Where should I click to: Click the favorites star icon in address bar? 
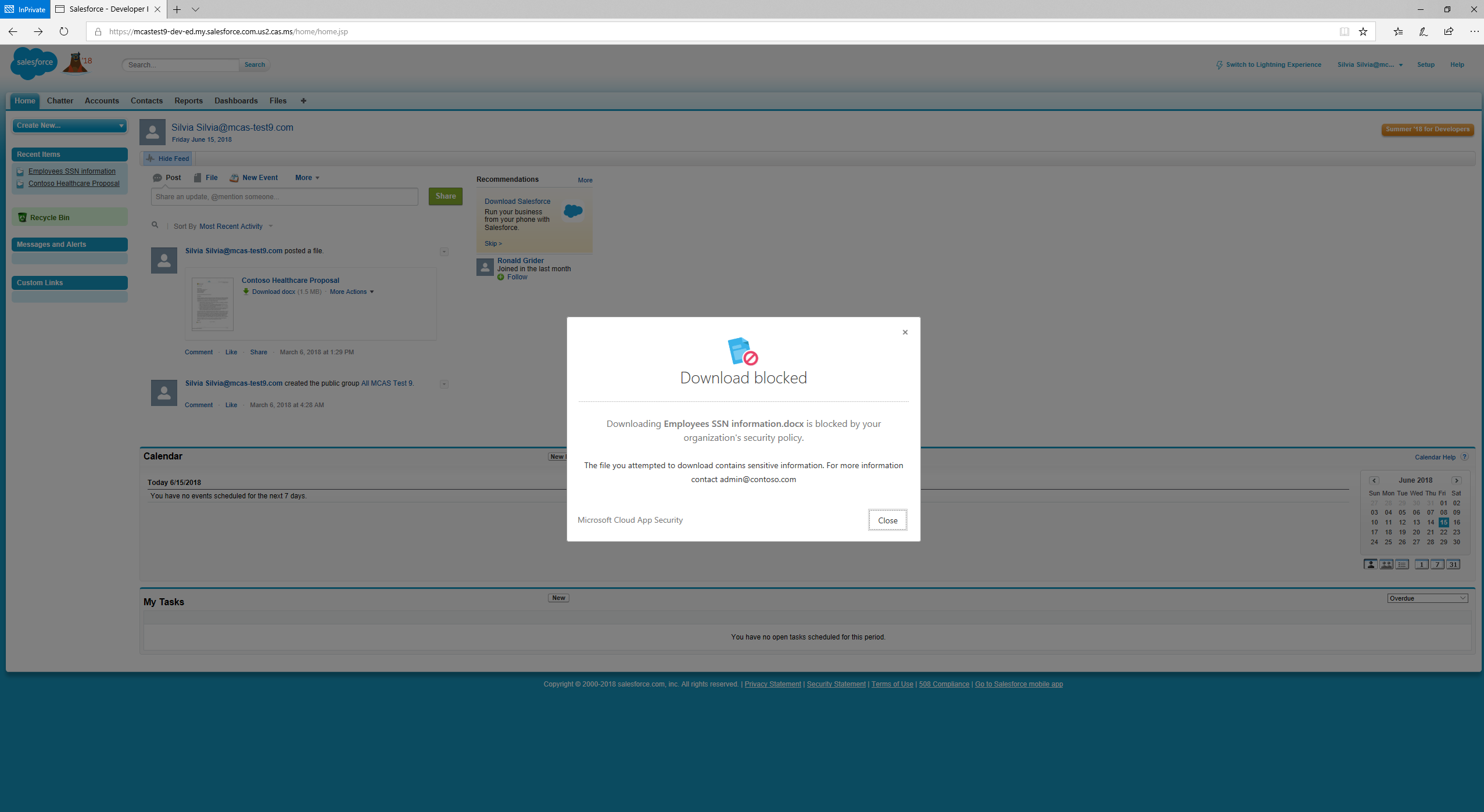pos(1363,31)
